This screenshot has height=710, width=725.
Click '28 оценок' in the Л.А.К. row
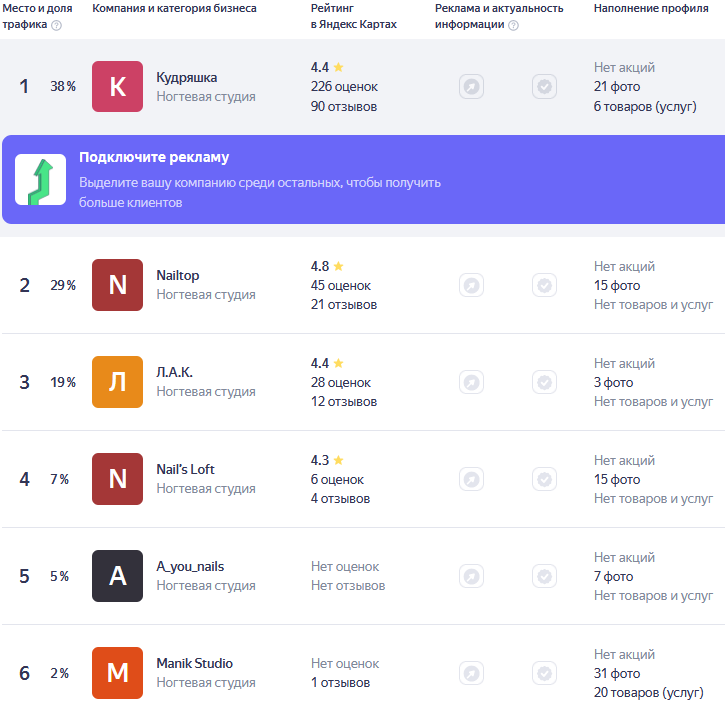click(341, 383)
